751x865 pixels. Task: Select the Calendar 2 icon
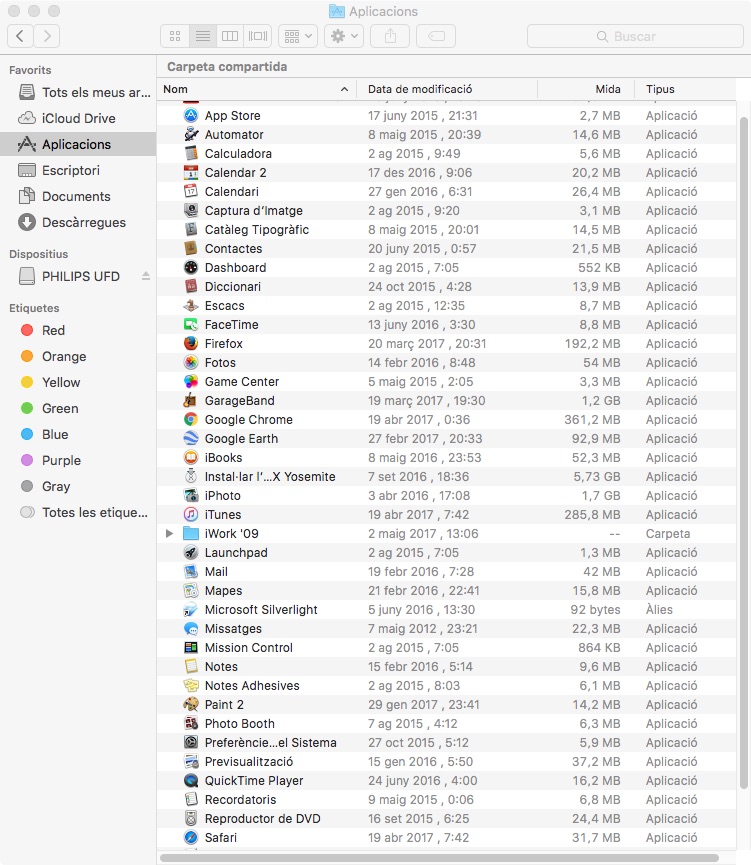point(191,172)
